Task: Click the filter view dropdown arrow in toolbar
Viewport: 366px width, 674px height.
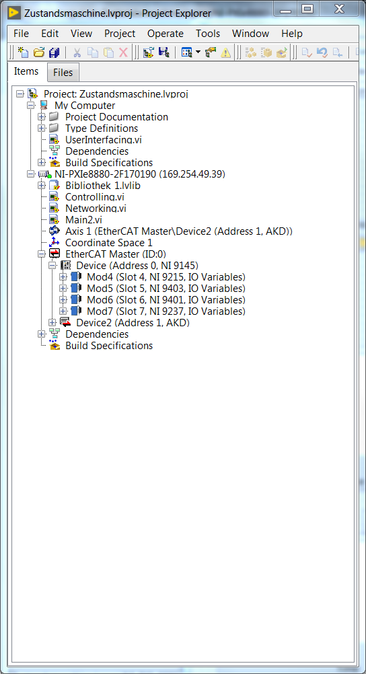Action: 198,52
